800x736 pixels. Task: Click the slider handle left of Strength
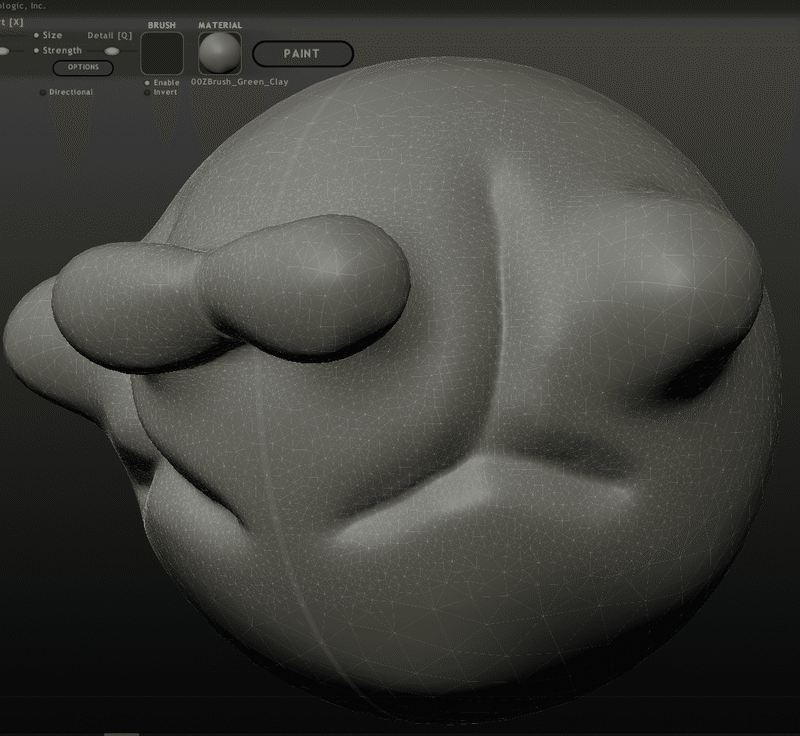point(4,51)
